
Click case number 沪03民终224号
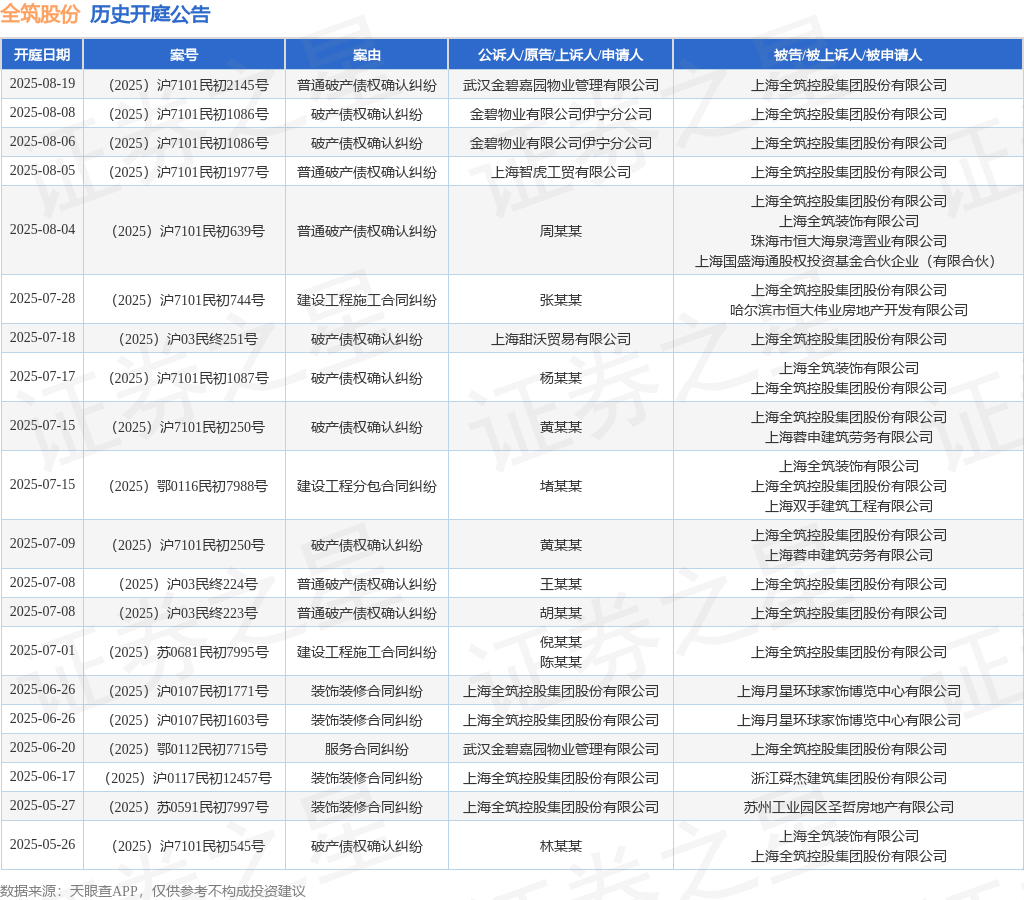[x=189, y=584]
